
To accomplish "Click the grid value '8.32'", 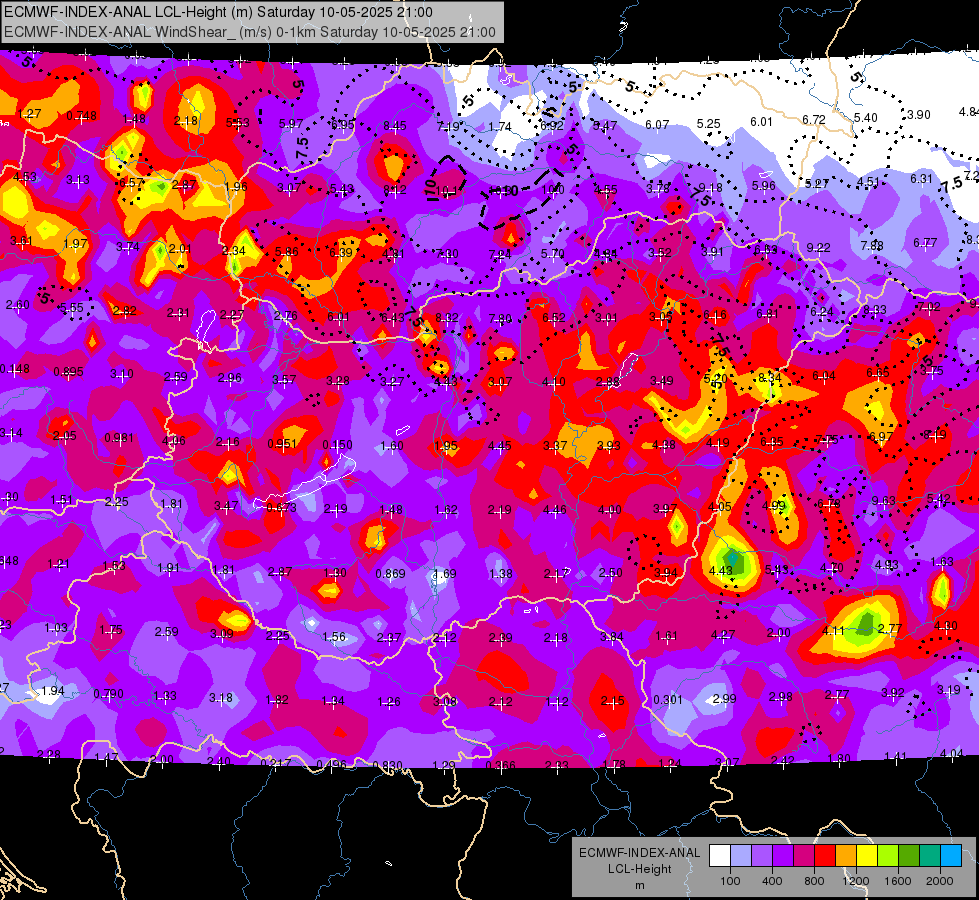I will (x=446, y=318).
